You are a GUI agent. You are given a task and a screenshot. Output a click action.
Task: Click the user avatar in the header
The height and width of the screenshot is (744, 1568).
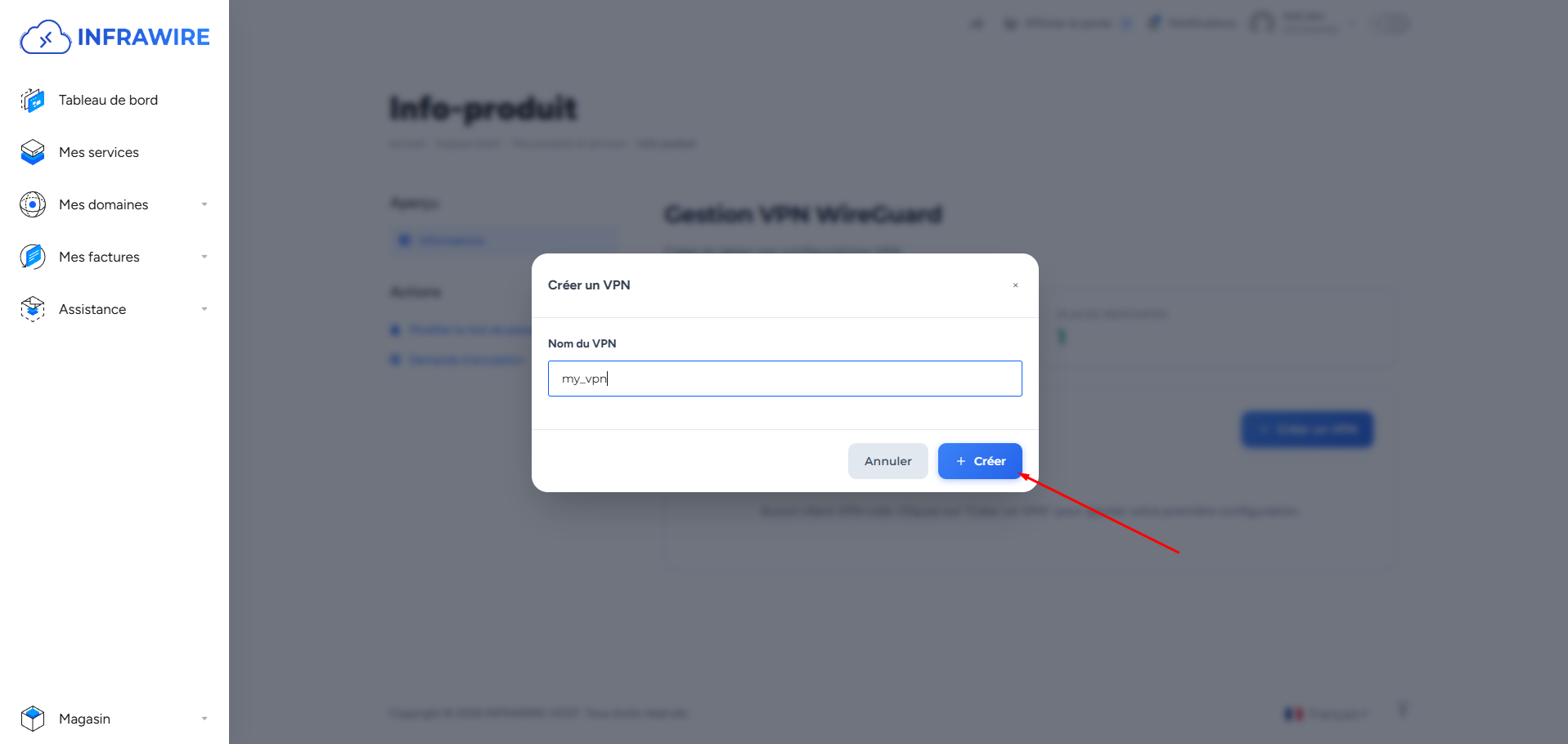[1263, 22]
